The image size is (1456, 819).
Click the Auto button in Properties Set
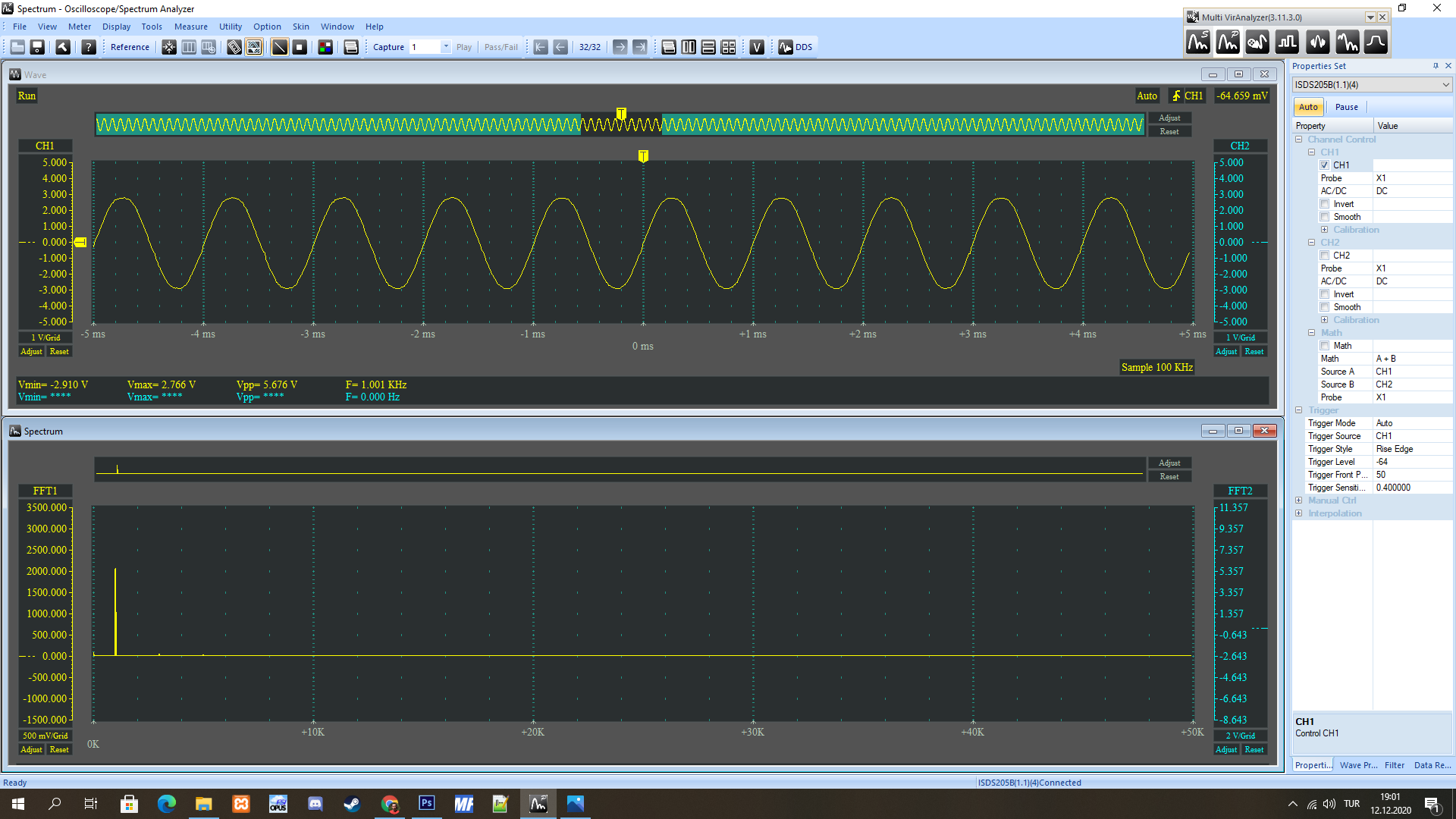(x=1308, y=108)
